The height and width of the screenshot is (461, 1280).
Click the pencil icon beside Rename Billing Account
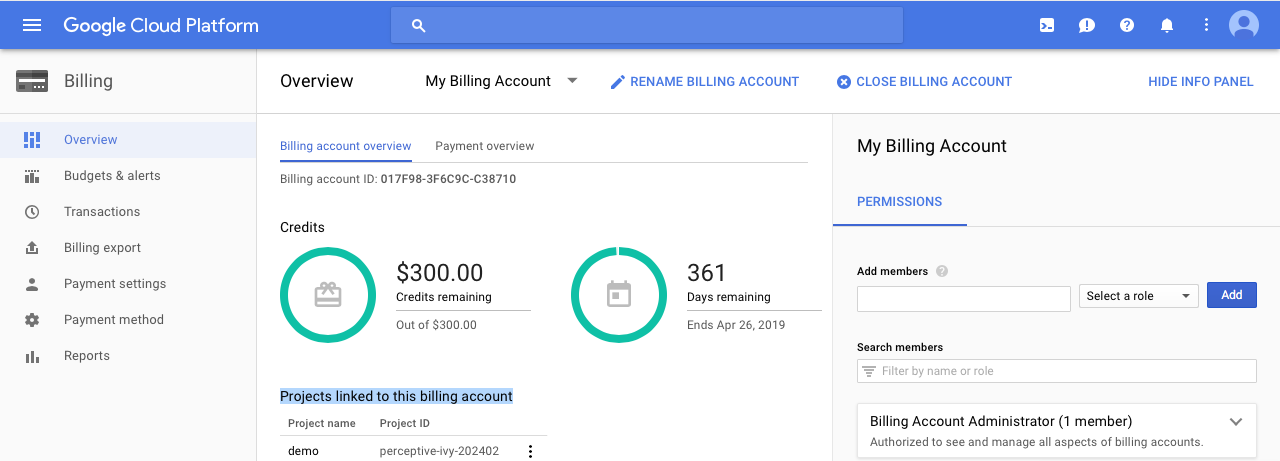point(618,82)
